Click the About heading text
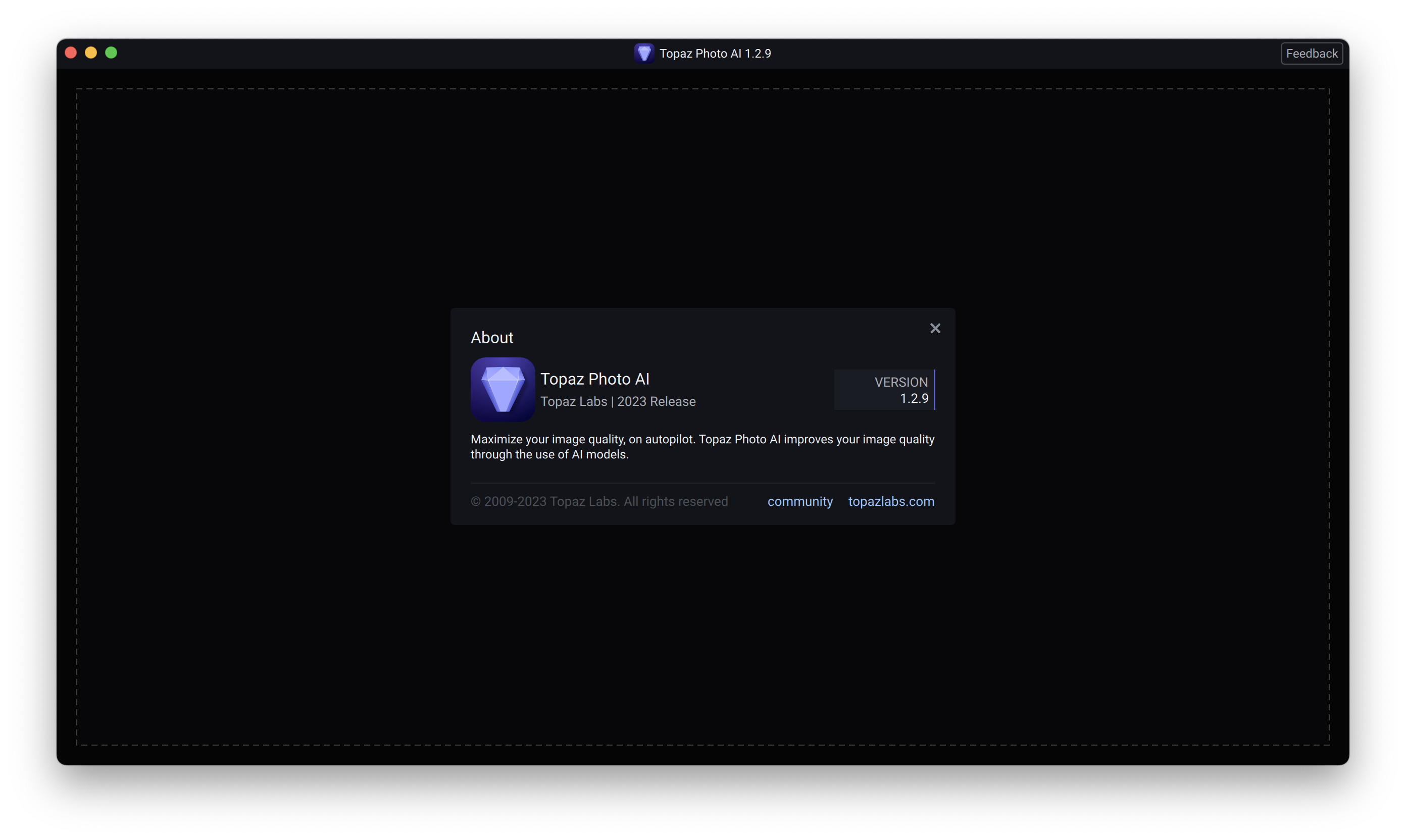 (491, 338)
